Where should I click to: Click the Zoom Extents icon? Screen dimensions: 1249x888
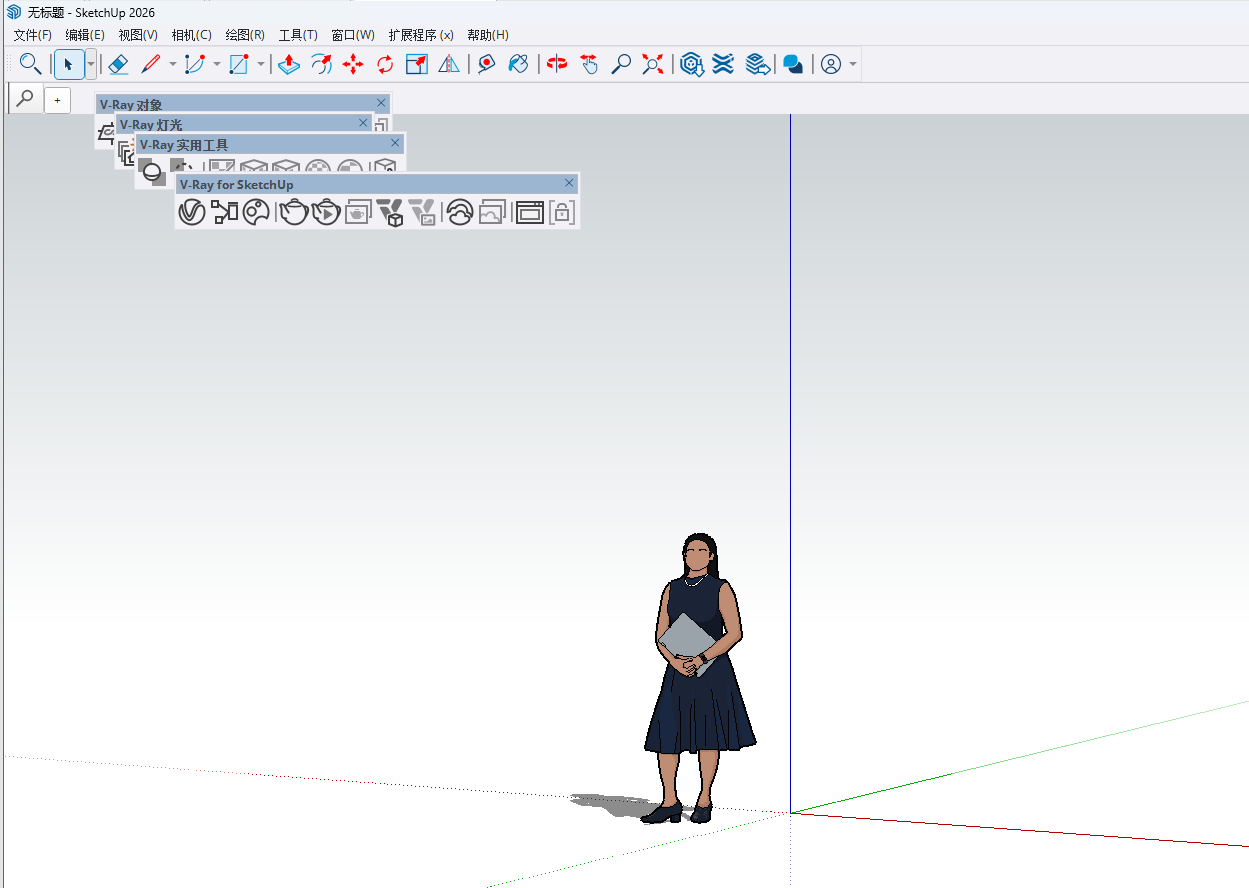652,64
